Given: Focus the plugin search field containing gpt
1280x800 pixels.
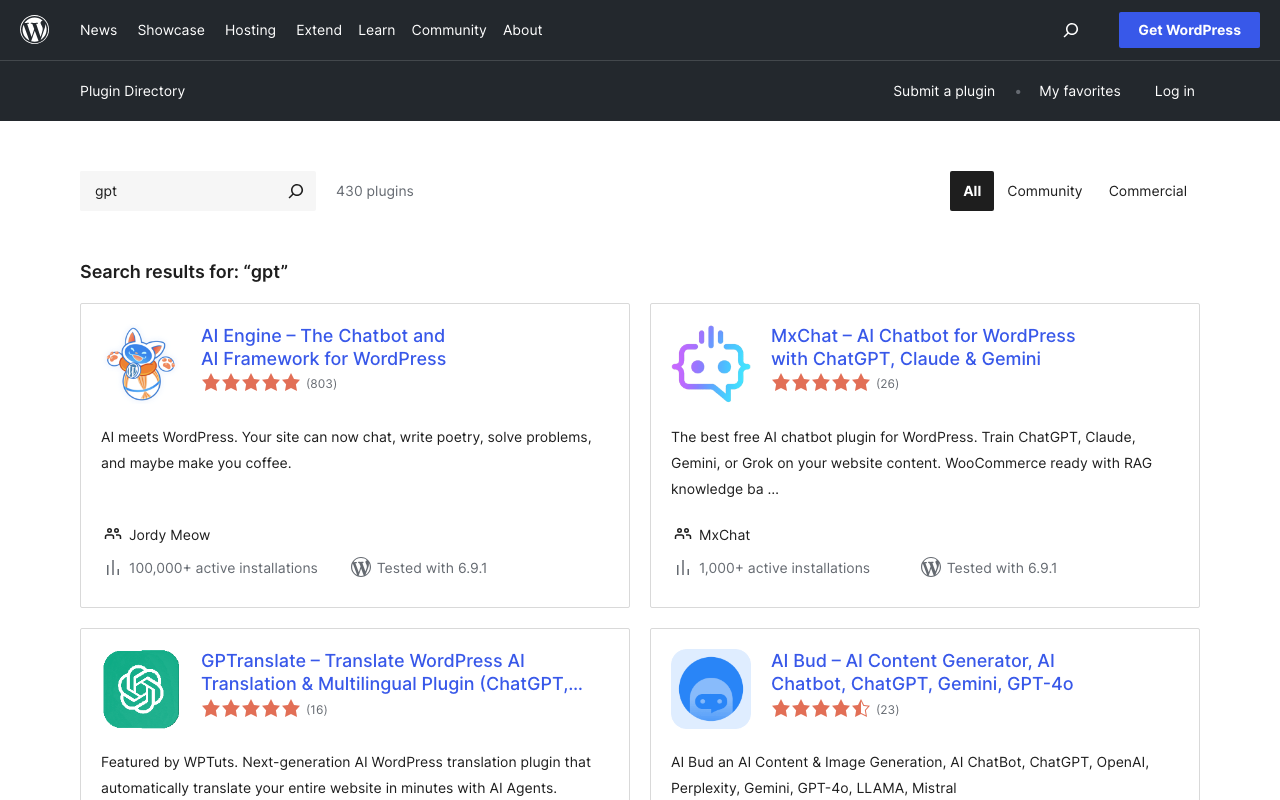Looking at the screenshot, I should 180,191.
